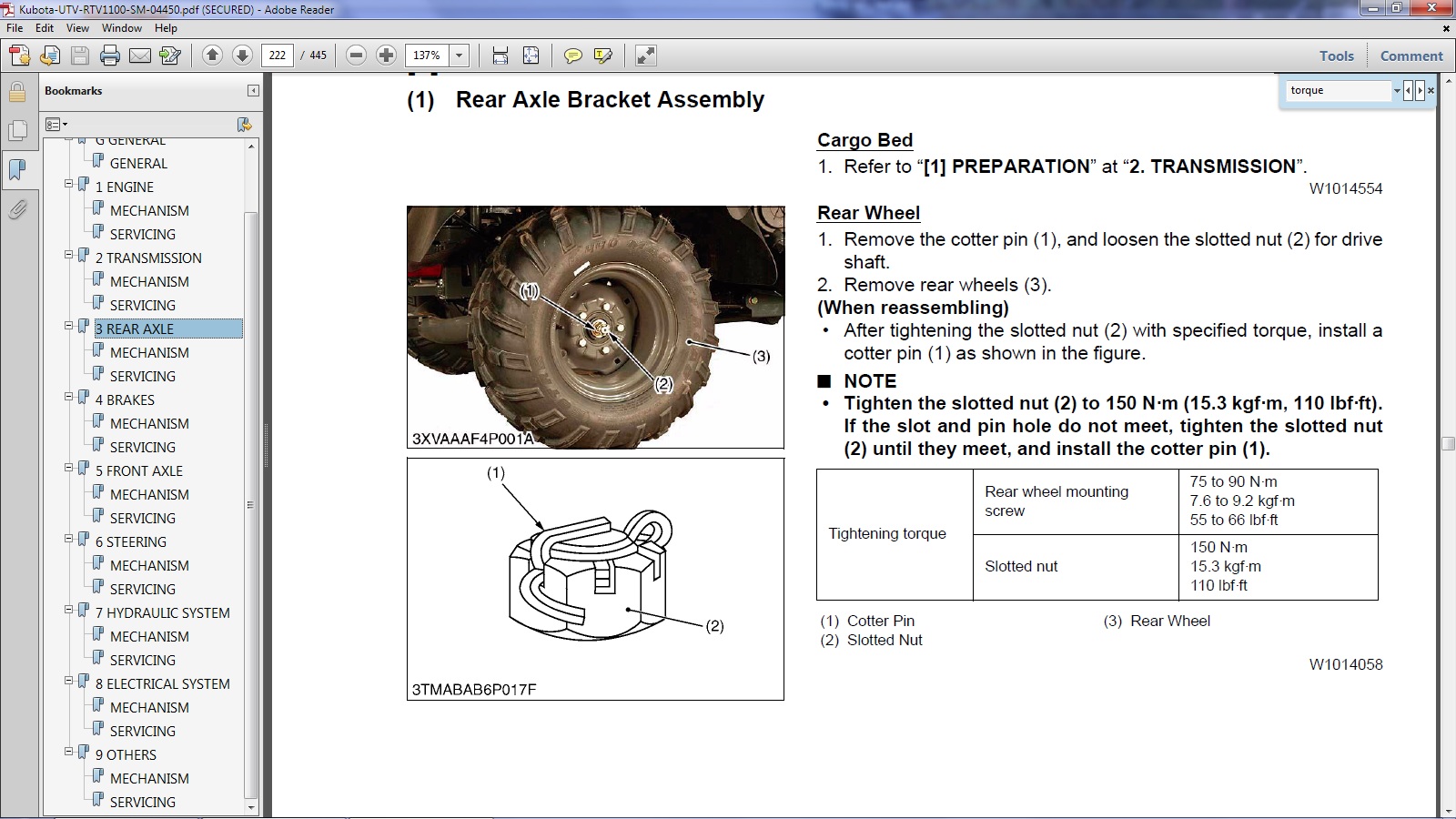Image resolution: width=1456 pixels, height=819 pixels.
Task: Collapse the 6 STEERING bookmark
Action: tap(68, 539)
